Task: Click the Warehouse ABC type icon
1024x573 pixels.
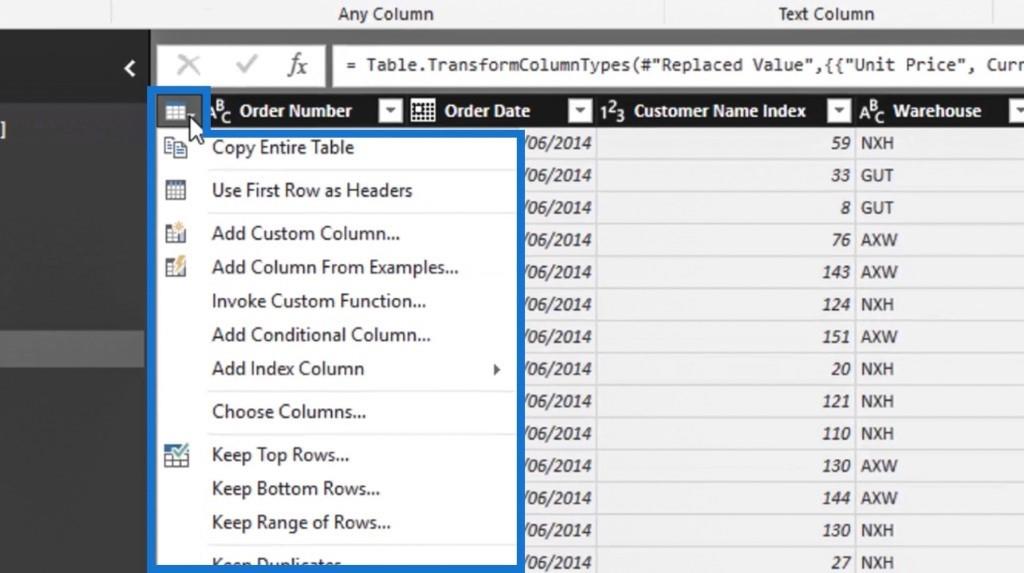Action: 871,111
